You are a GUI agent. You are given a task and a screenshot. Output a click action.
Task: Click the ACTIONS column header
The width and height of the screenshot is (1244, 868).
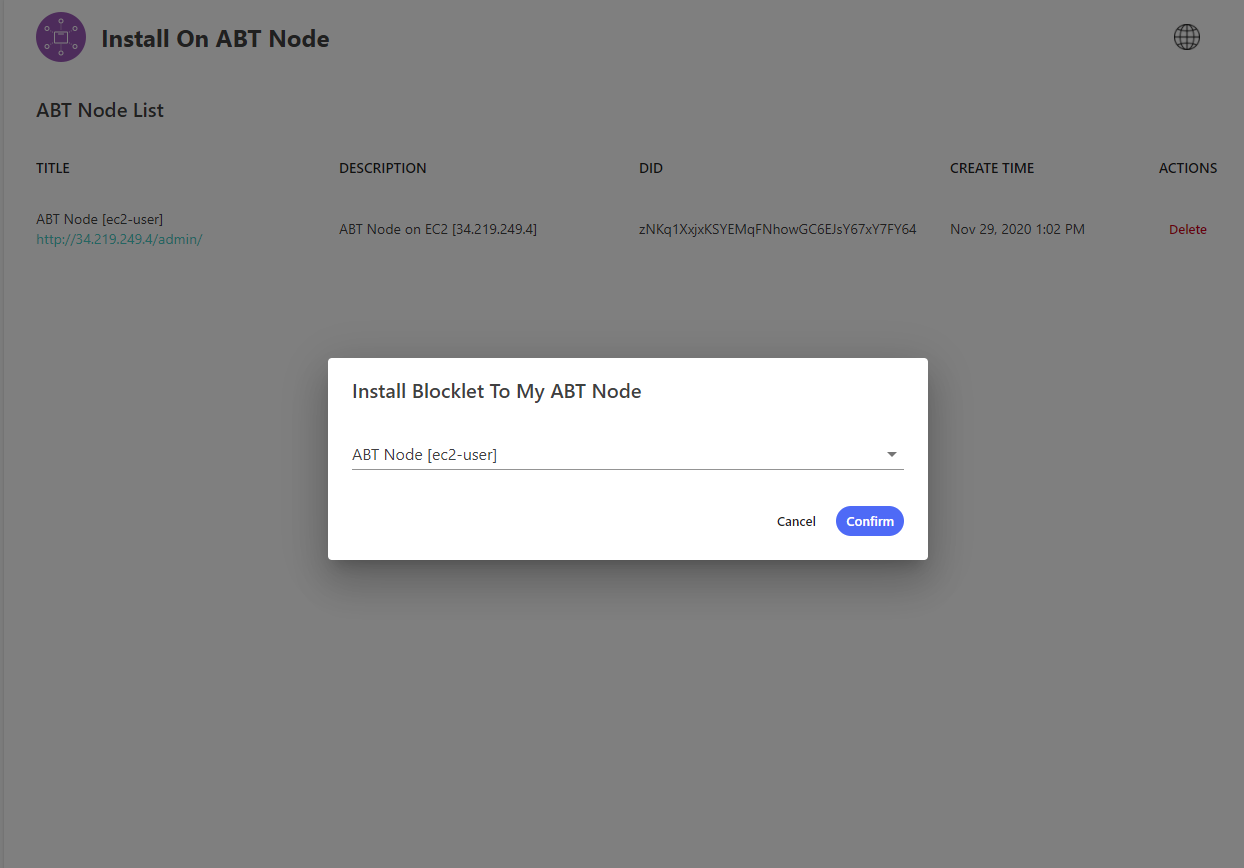tap(1188, 168)
